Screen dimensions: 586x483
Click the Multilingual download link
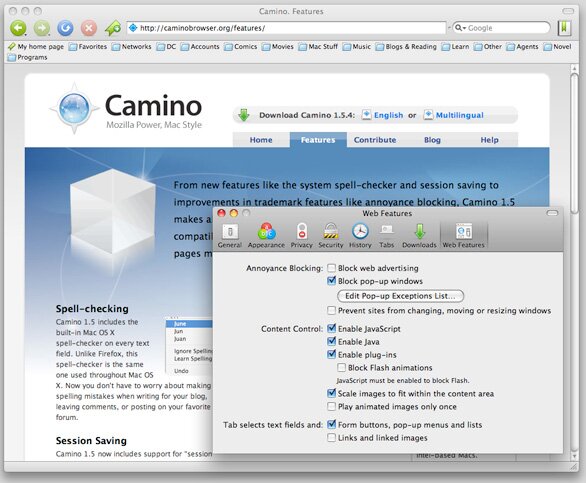[460, 115]
